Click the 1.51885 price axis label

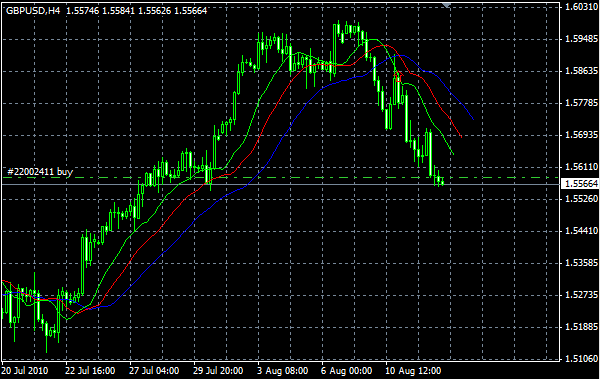click(581, 327)
